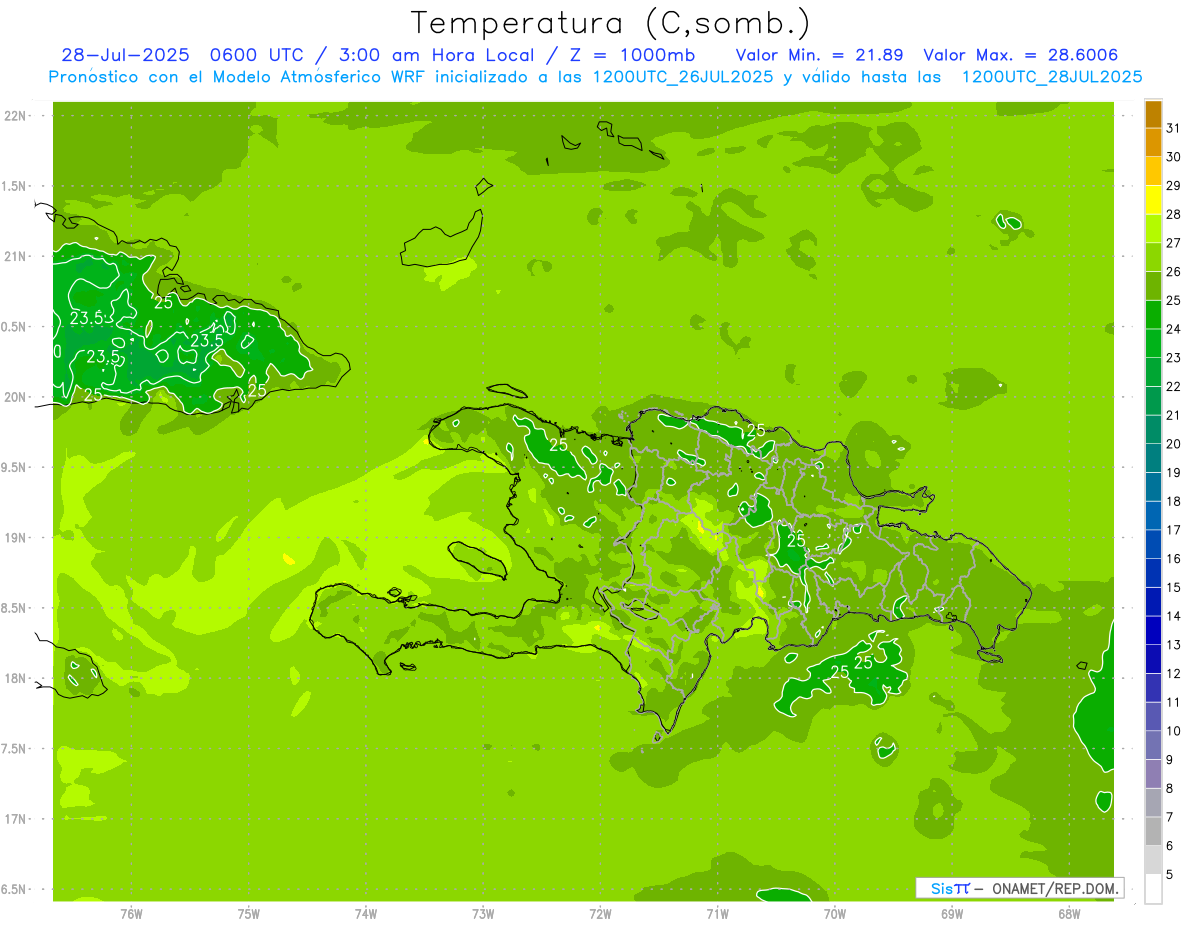Click the '76W' longitude label
Viewport: 1200px width, 927px height.
coord(131,913)
